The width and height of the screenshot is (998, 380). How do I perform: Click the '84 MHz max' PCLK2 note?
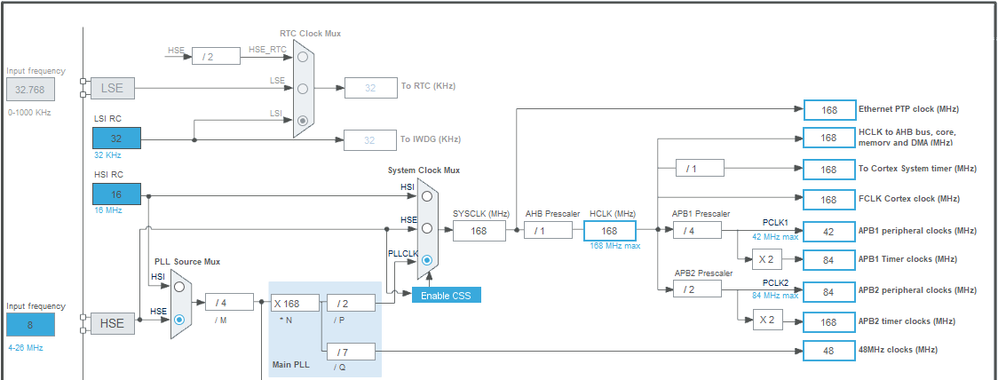coord(775,295)
